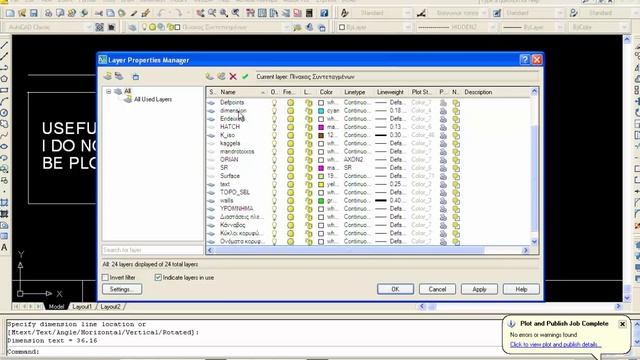The image size is (640, 360).
Task: Click the Open file icon in toolbar
Action: [22, 13]
